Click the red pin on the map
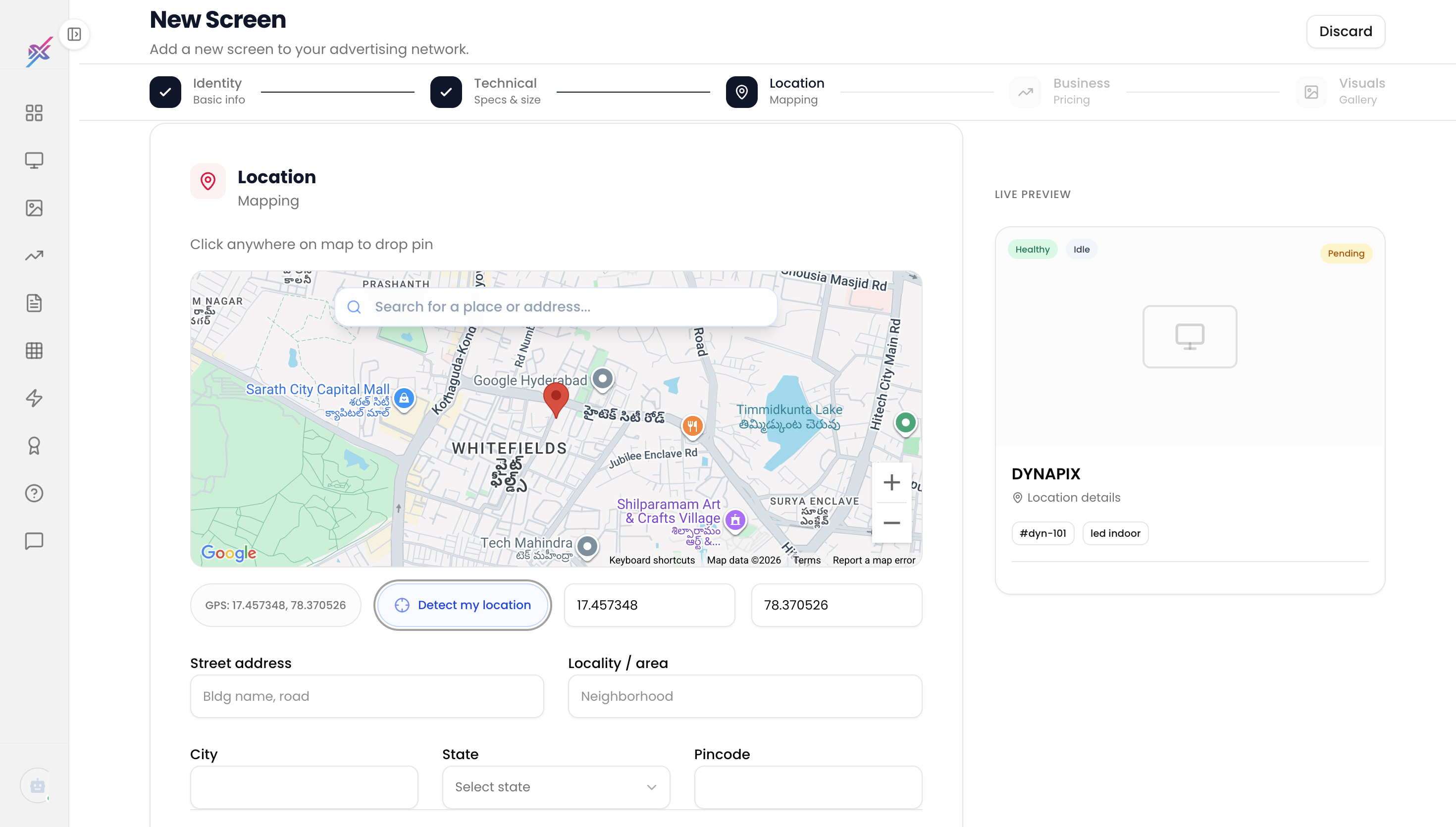Screen dimensions: 1456x827 (x=556, y=401)
